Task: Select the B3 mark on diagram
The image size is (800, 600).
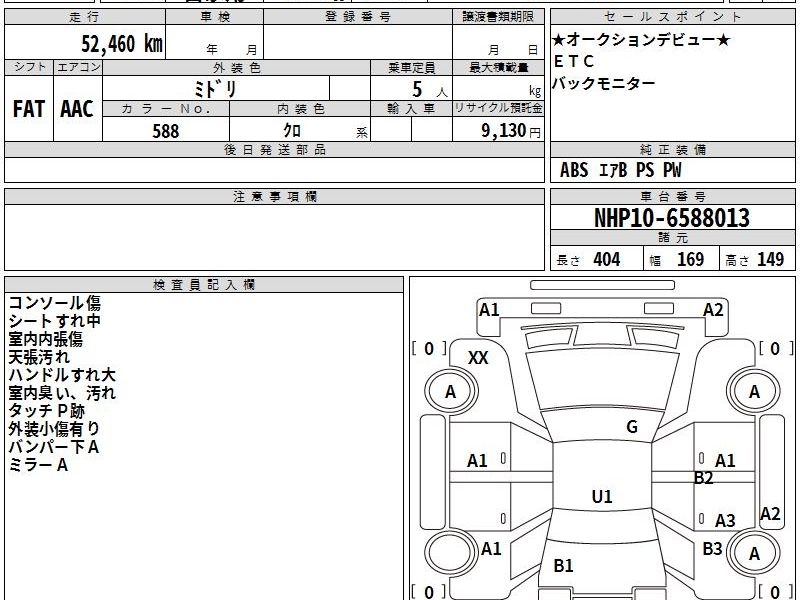Action: [712, 548]
